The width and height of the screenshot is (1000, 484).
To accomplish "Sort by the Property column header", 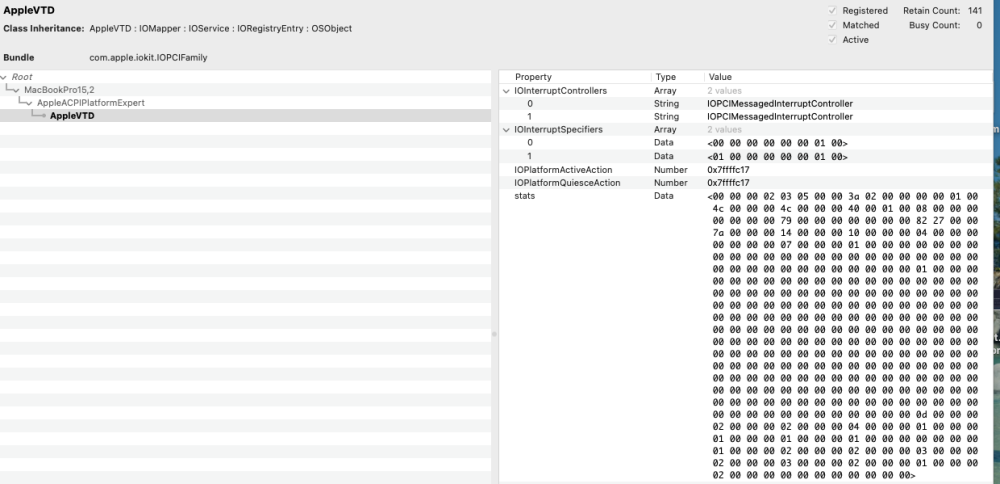I will [x=533, y=77].
